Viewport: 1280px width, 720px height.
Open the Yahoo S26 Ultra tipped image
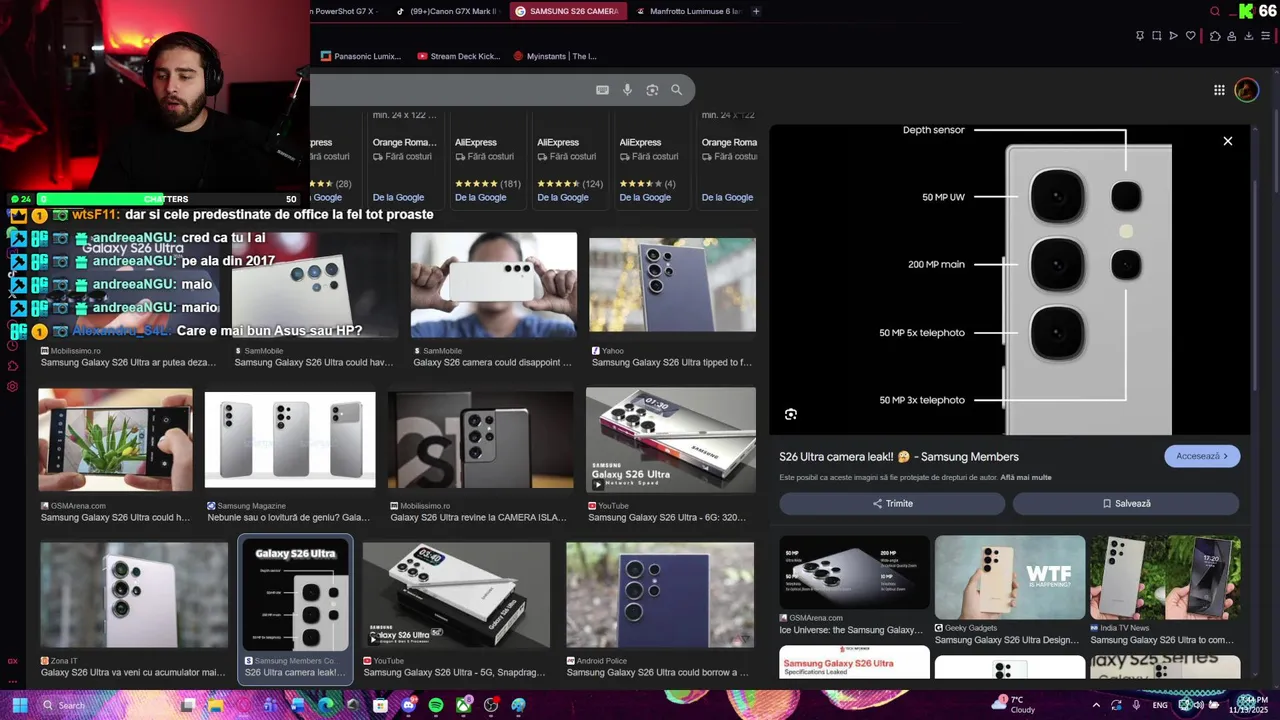click(x=672, y=285)
